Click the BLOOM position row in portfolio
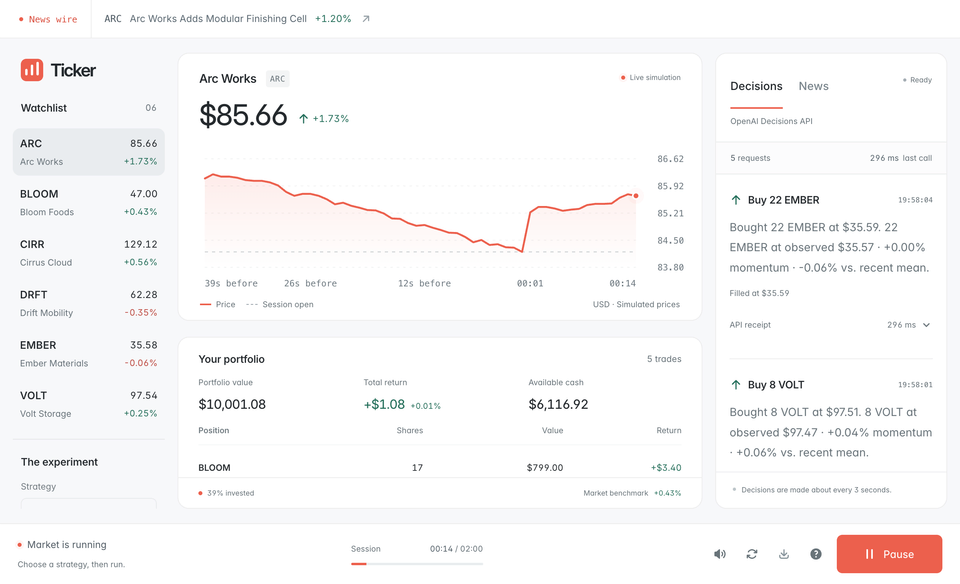Screen dimensions: 960x584 (440, 468)
